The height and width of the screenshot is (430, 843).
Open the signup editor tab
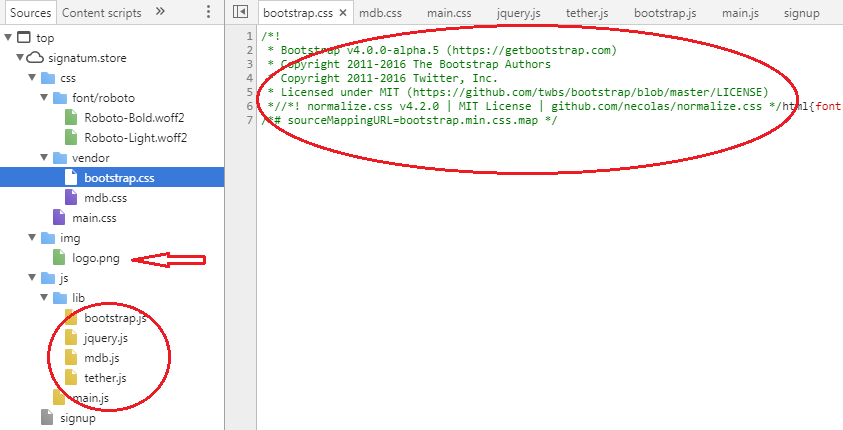point(801,13)
